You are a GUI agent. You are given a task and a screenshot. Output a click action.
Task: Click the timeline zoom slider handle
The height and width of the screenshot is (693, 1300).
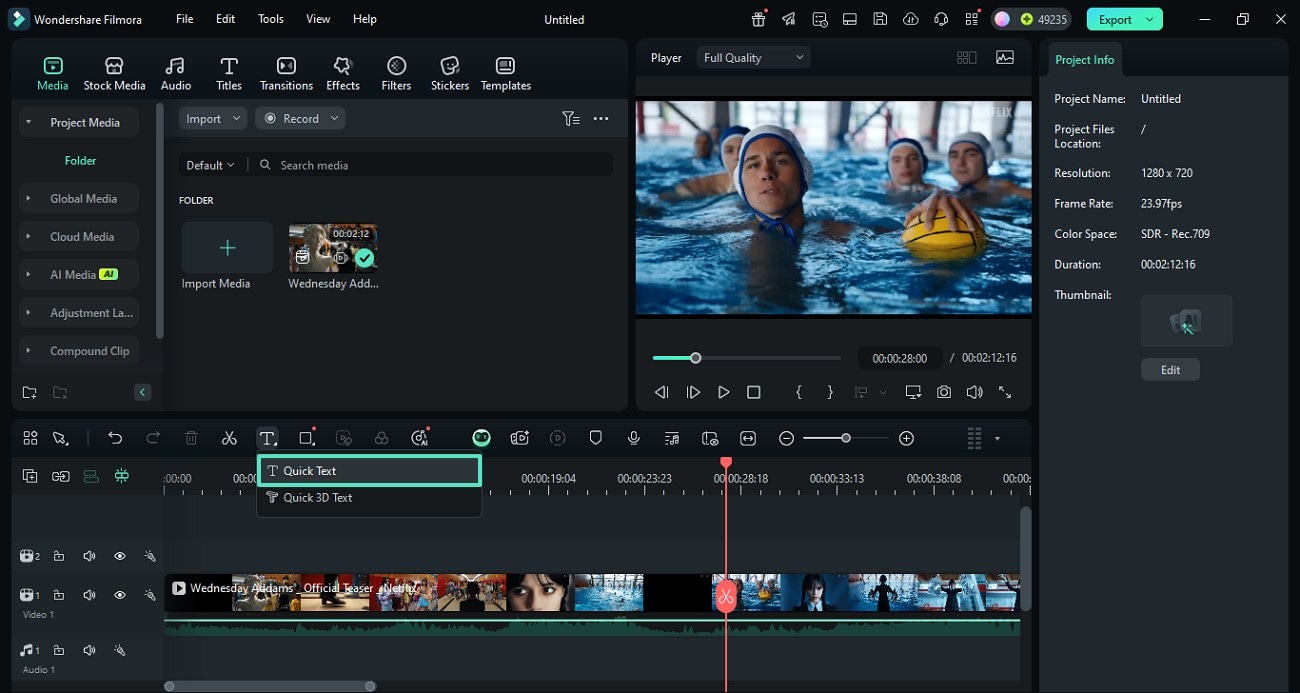coord(846,438)
